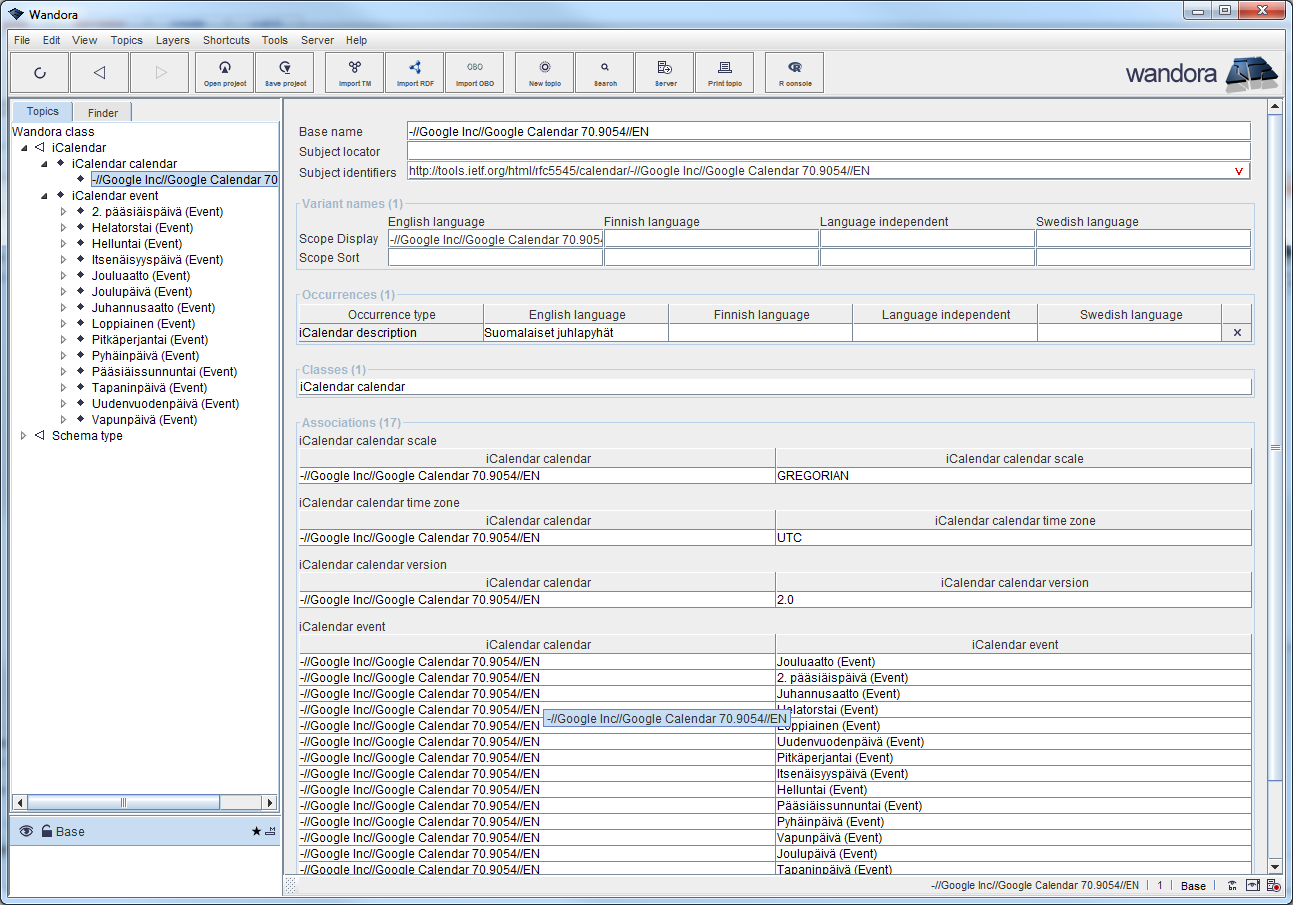Create a New topic
The height and width of the screenshot is (905, 1293).
(543, 72)
